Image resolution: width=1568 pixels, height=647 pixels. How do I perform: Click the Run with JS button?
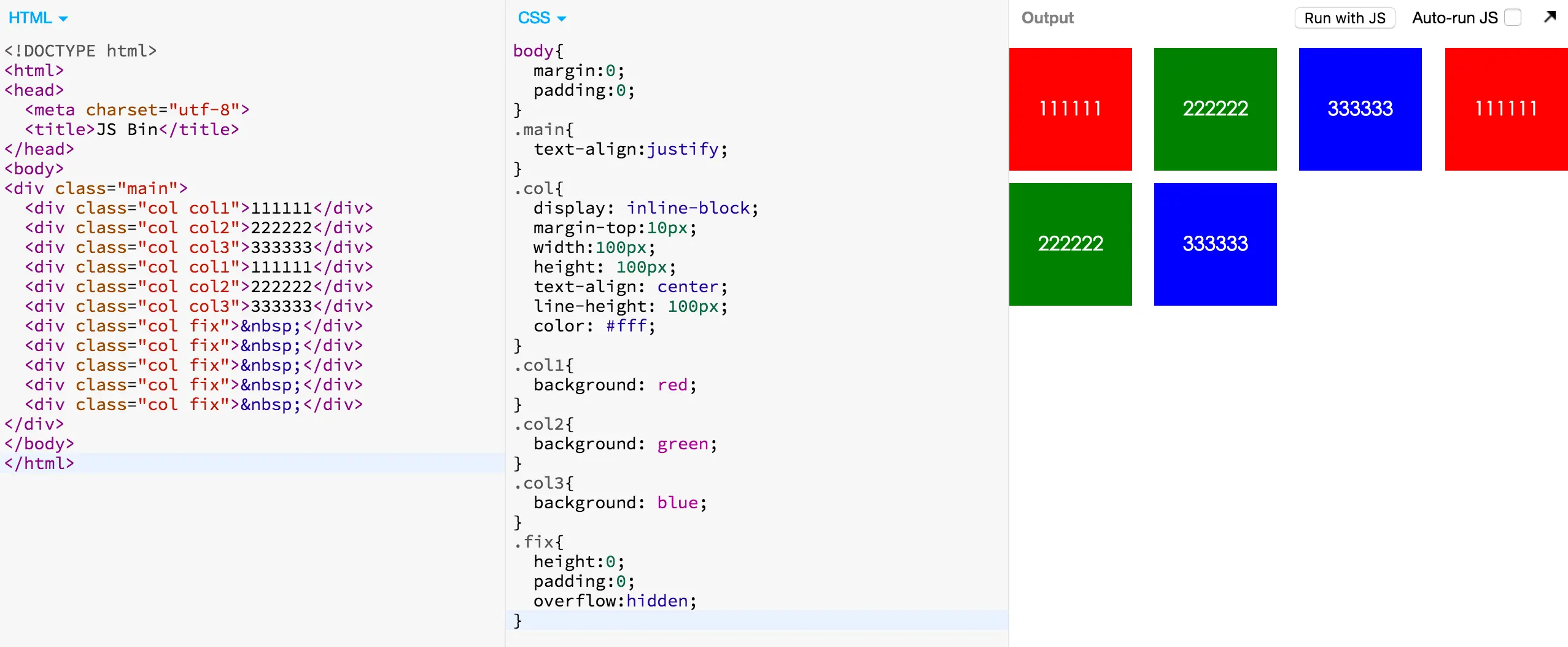[x=1345, y=18]
